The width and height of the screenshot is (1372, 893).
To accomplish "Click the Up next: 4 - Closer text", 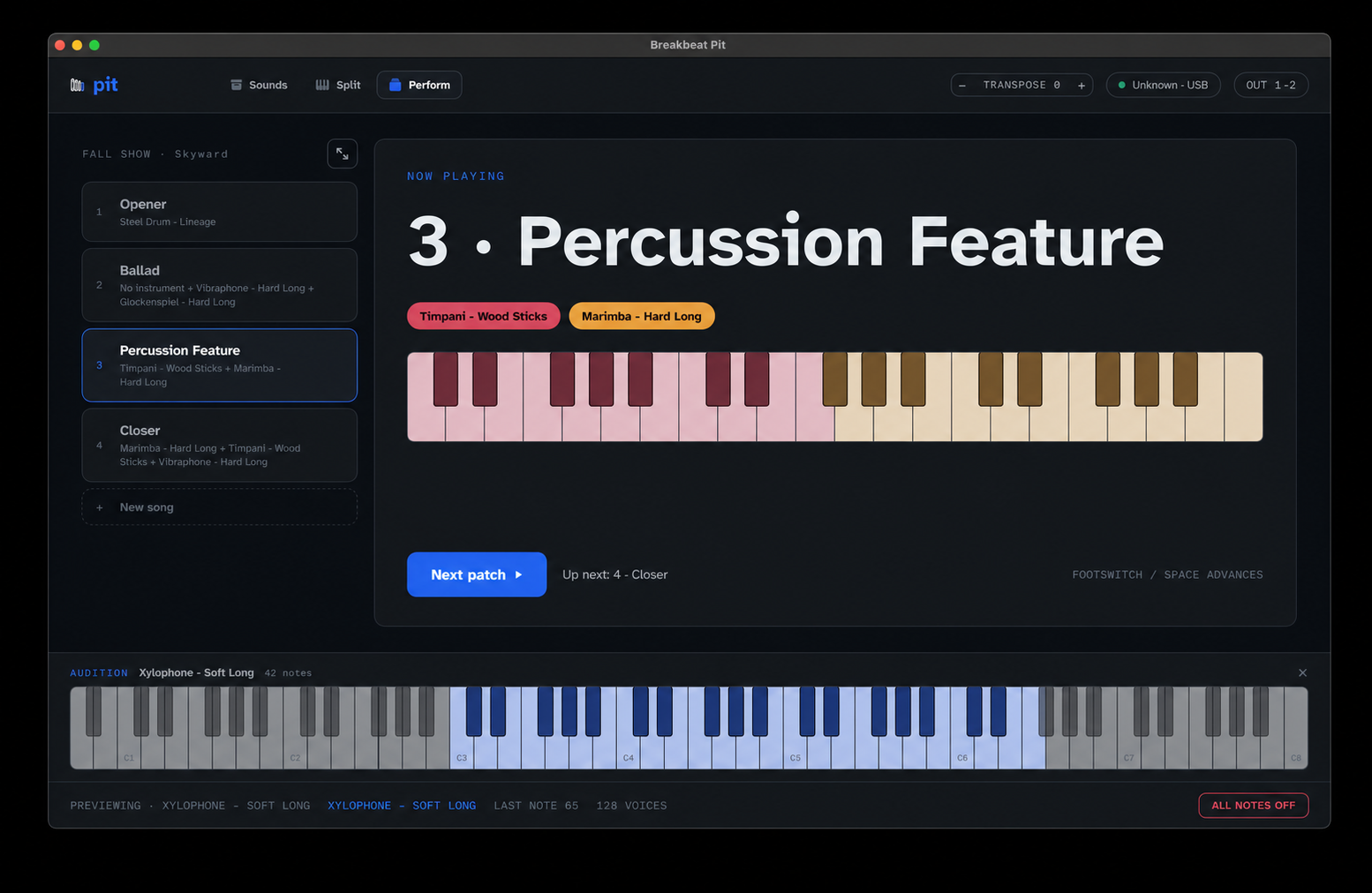I will 614,574.
